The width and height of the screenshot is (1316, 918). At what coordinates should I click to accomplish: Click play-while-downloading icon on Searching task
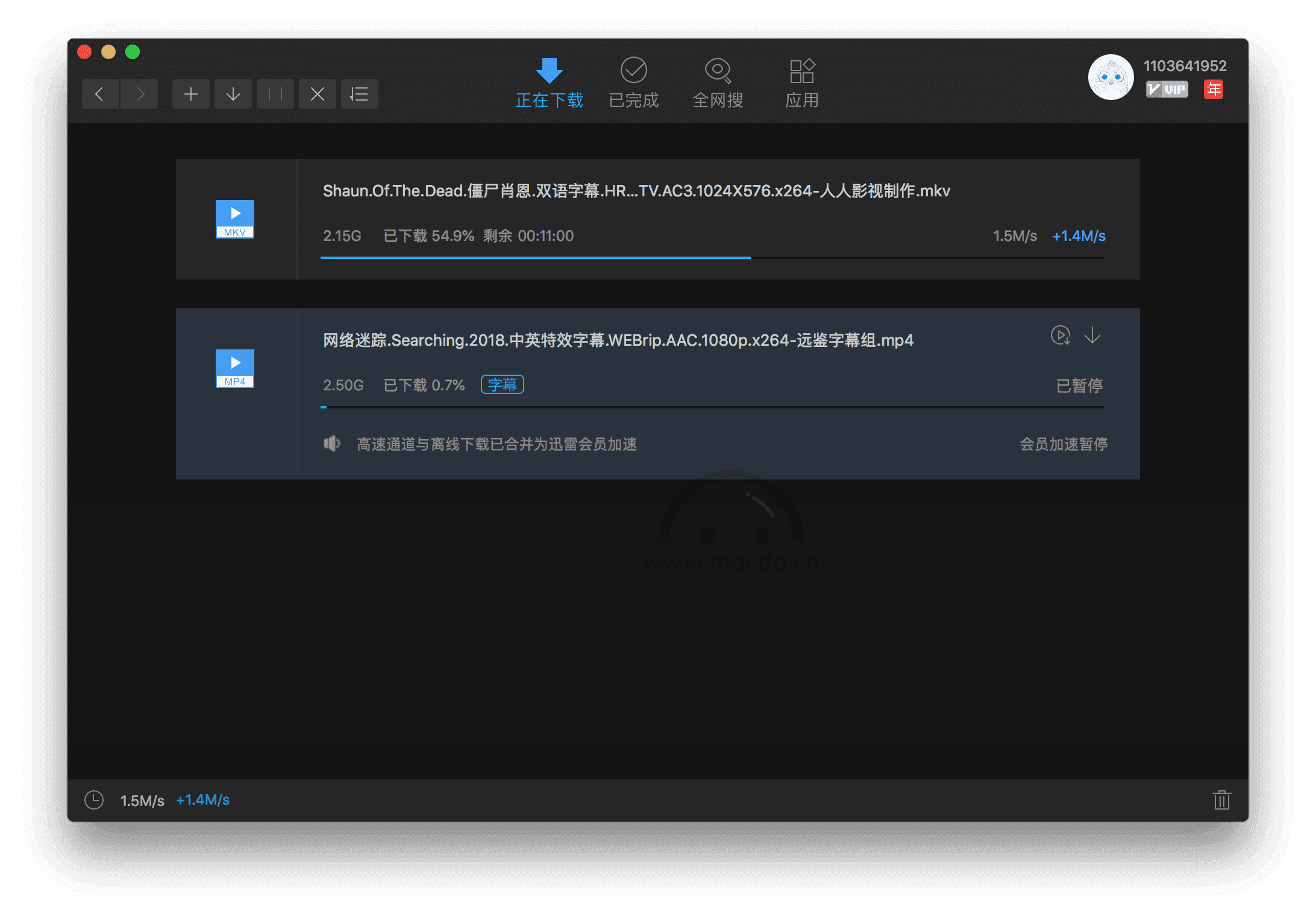pyautogui.click(x=1061, y=335)
